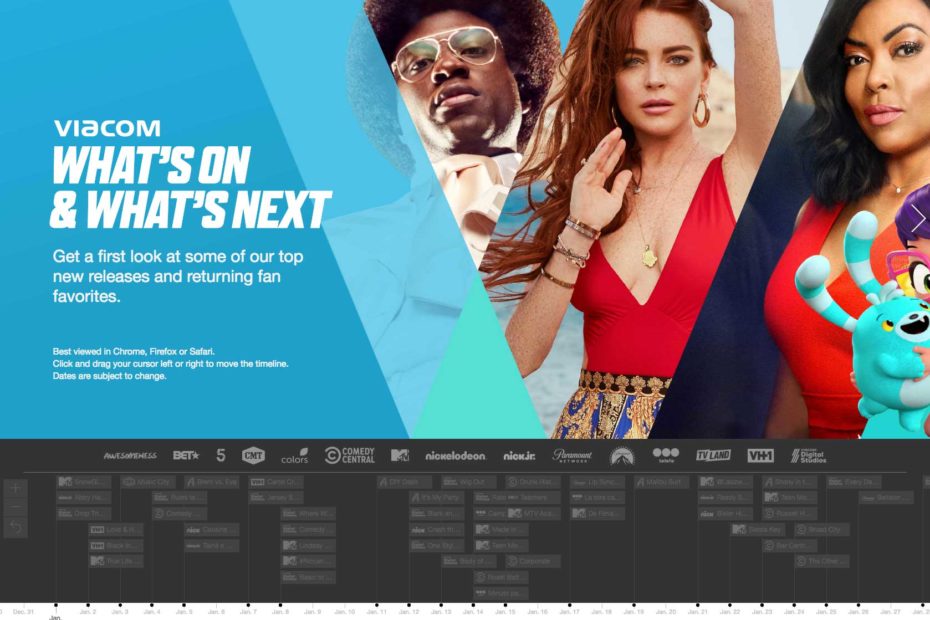The image size is (930, 620).
Task: Open the Comedy Central 'Corporate' card
Action: 533,561
